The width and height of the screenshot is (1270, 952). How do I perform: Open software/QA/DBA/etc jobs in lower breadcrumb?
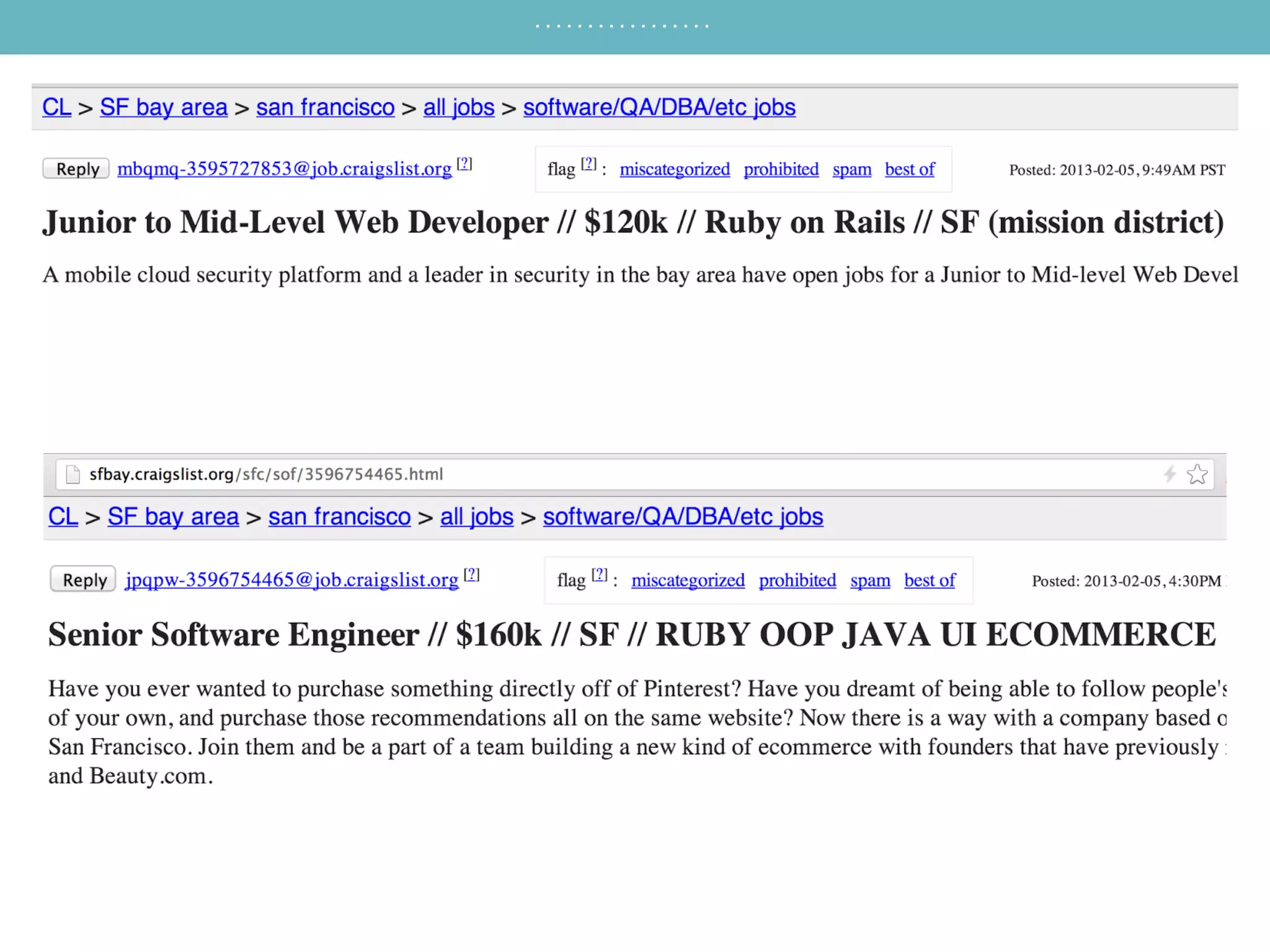683,516
